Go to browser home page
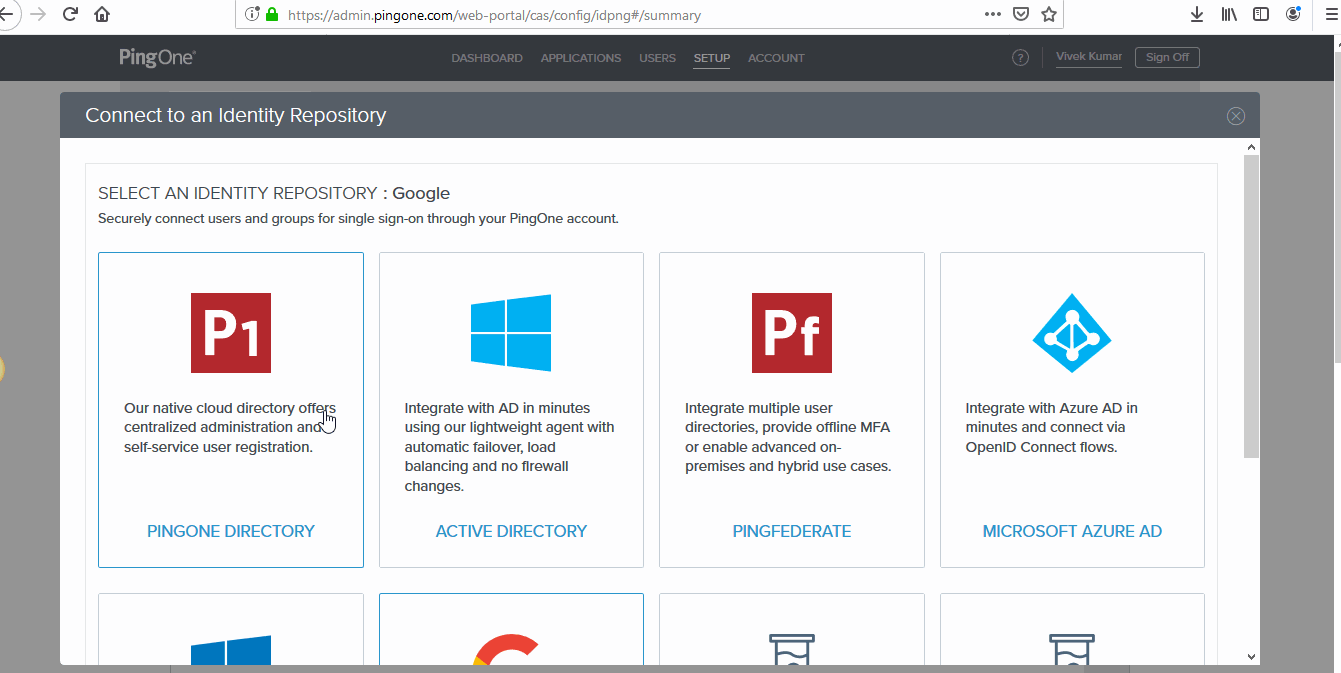 [102, 14]
